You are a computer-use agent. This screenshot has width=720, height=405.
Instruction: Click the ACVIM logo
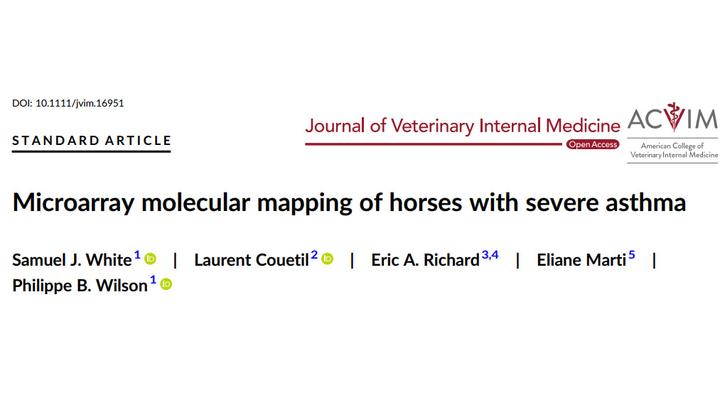671,131
